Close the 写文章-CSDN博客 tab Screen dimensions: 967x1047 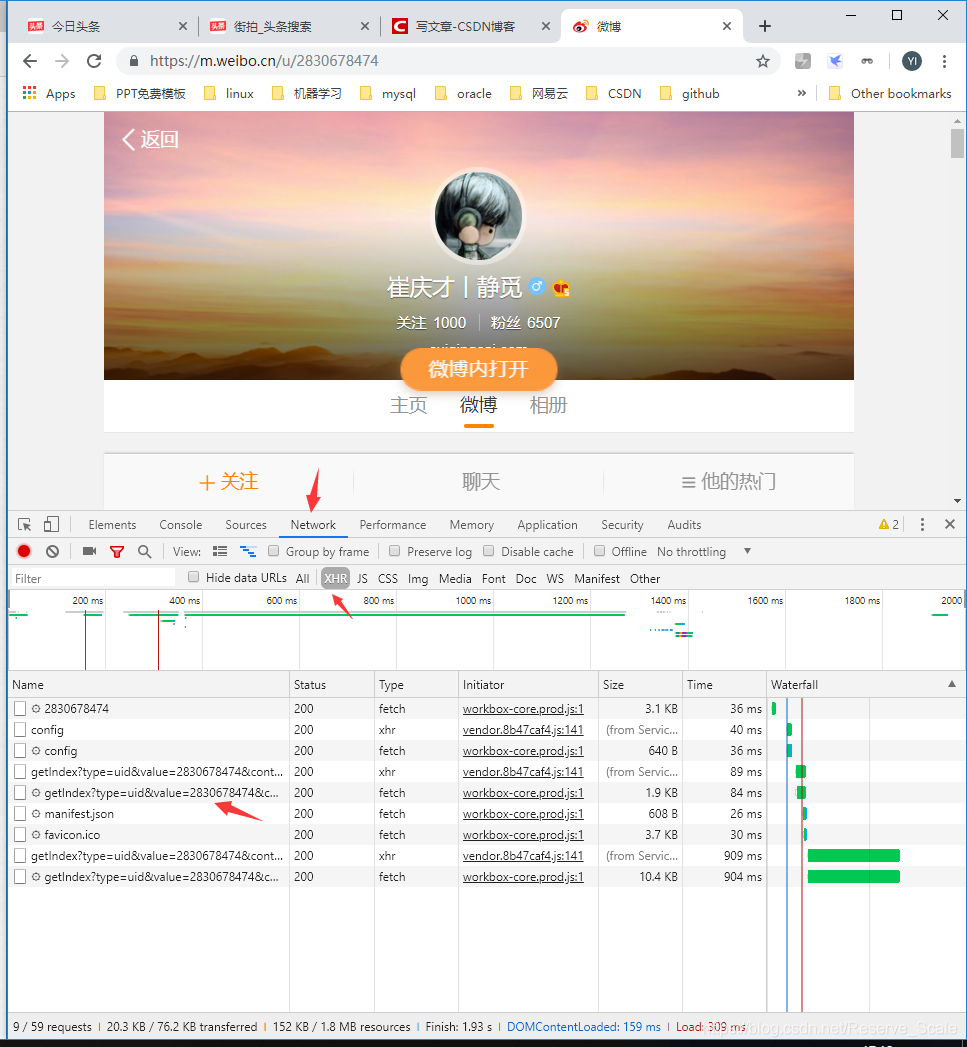coord(546,26)
